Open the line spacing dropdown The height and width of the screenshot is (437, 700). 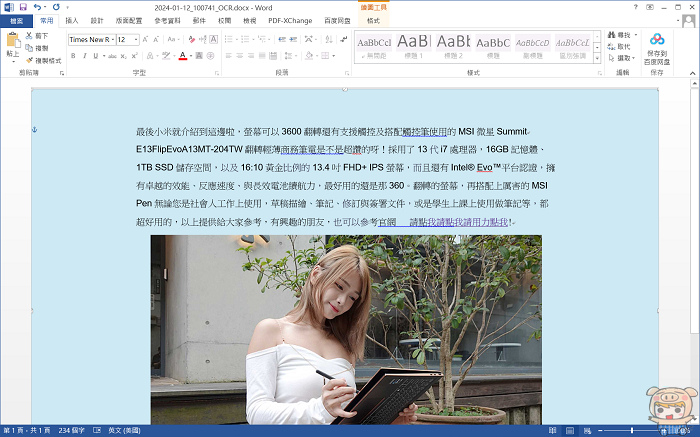(291, 56)
